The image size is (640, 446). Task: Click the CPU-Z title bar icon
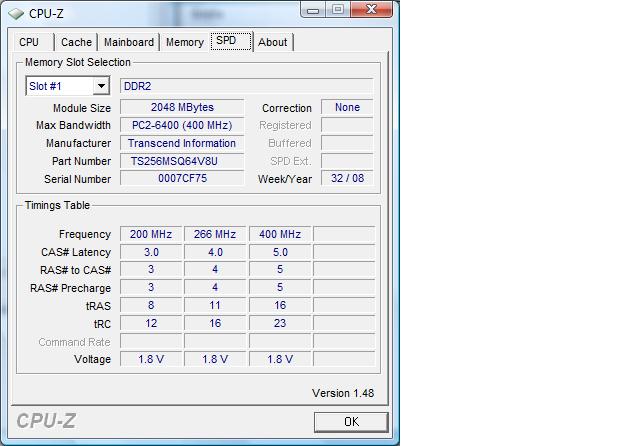tap(16, 14)
